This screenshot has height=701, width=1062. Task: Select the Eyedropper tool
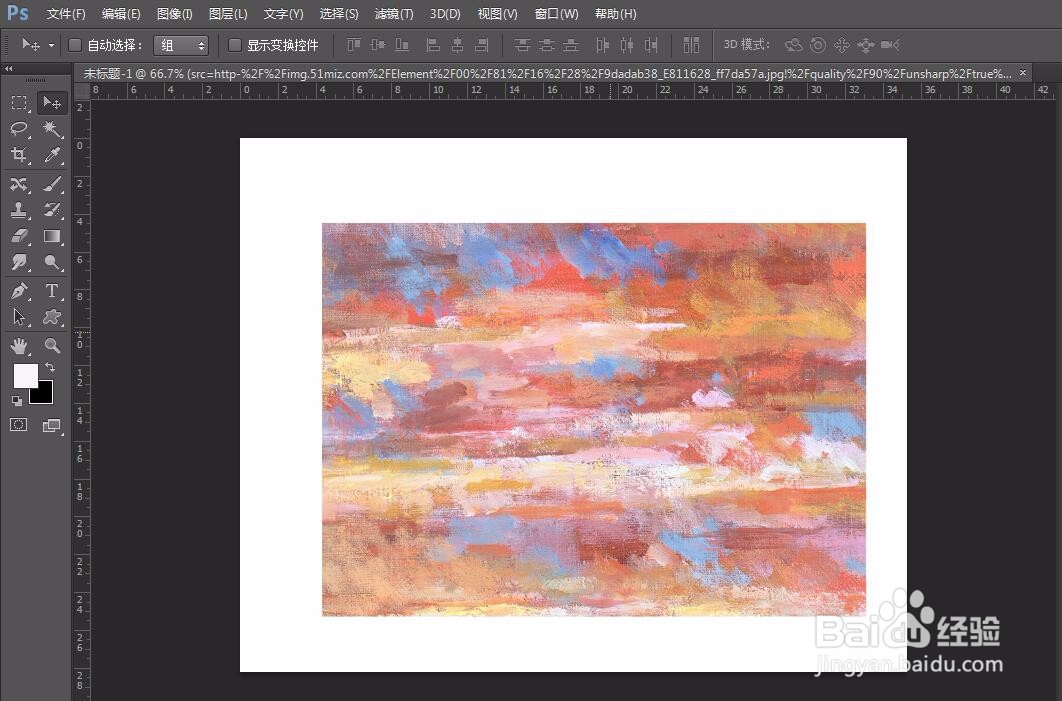tap(51, 155)
